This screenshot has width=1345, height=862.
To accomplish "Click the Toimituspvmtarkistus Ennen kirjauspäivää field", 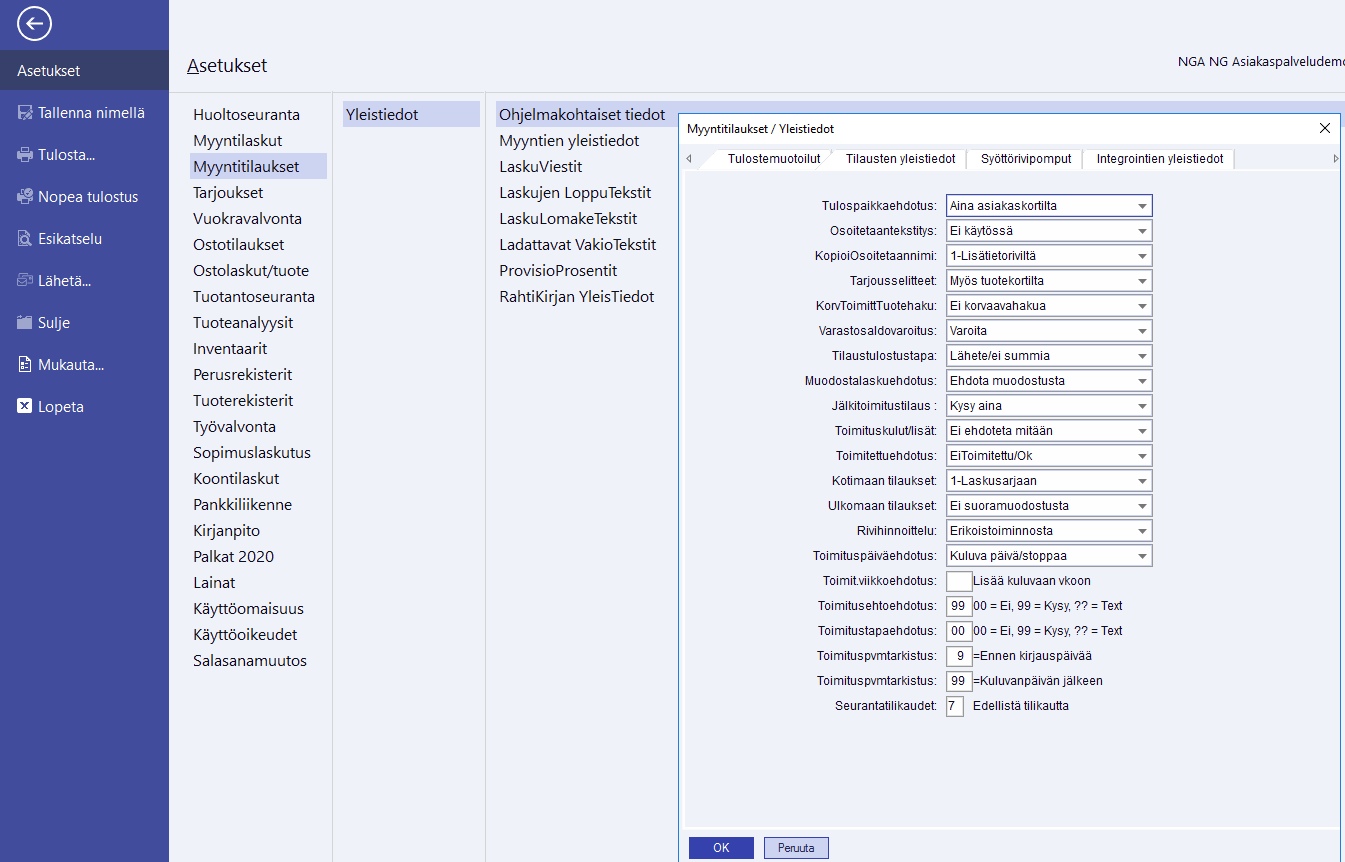I will click(958, 656).
